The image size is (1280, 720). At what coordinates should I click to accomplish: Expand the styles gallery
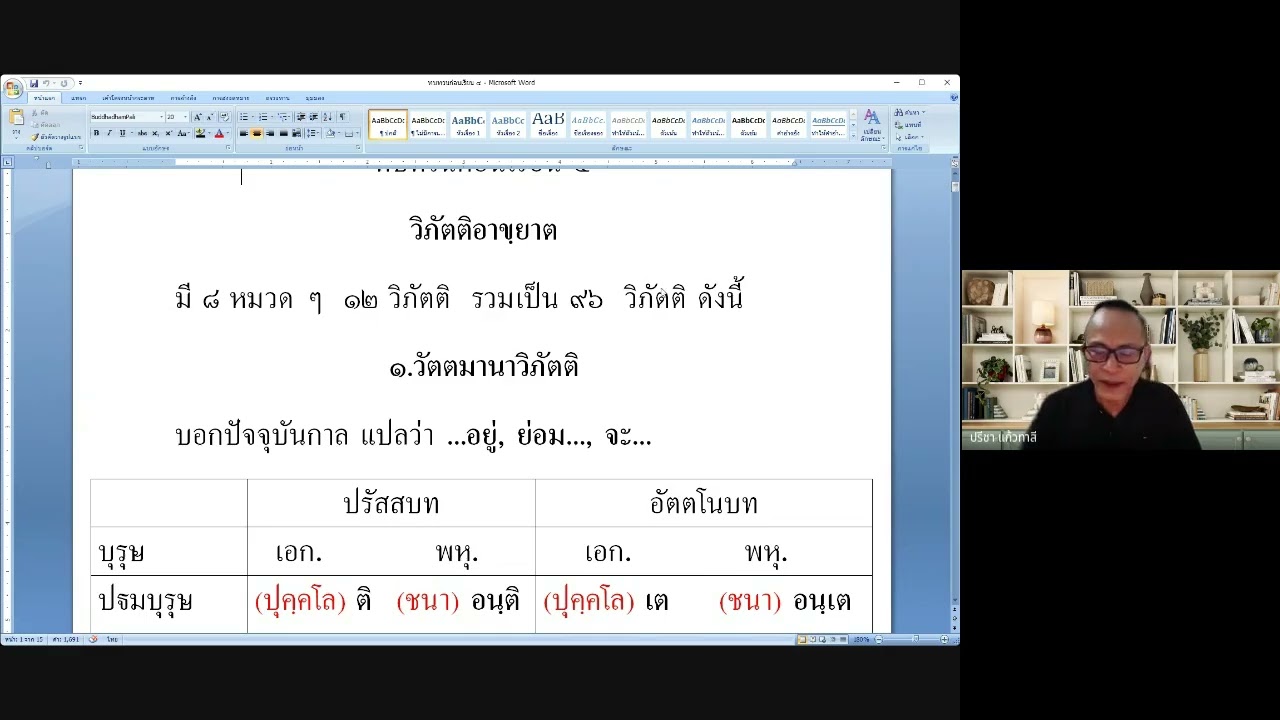[853, 136]
